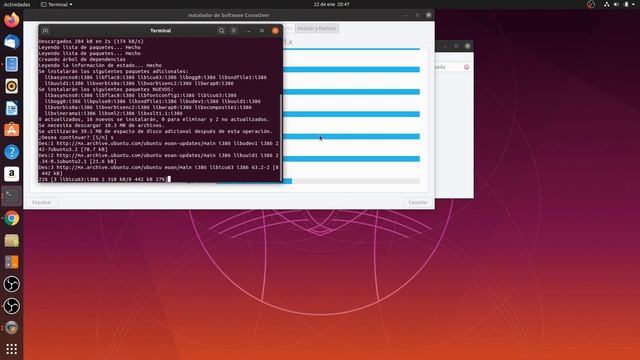Open the clock showing 22 de ene 20:47

point(331,4)
